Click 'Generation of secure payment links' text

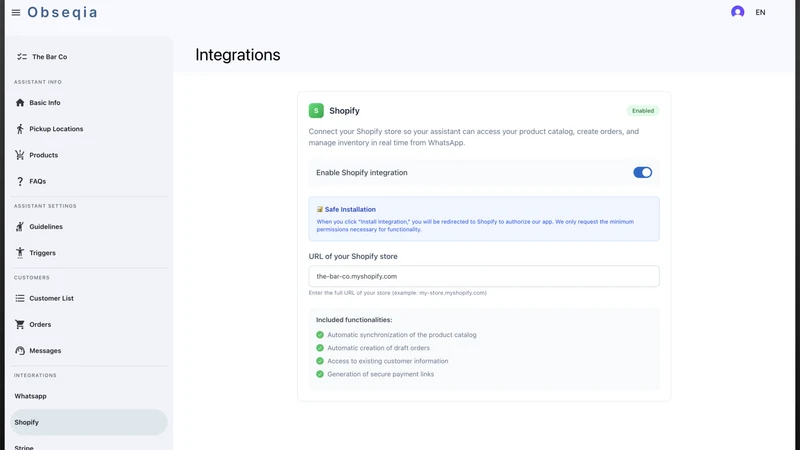[381, 374]
